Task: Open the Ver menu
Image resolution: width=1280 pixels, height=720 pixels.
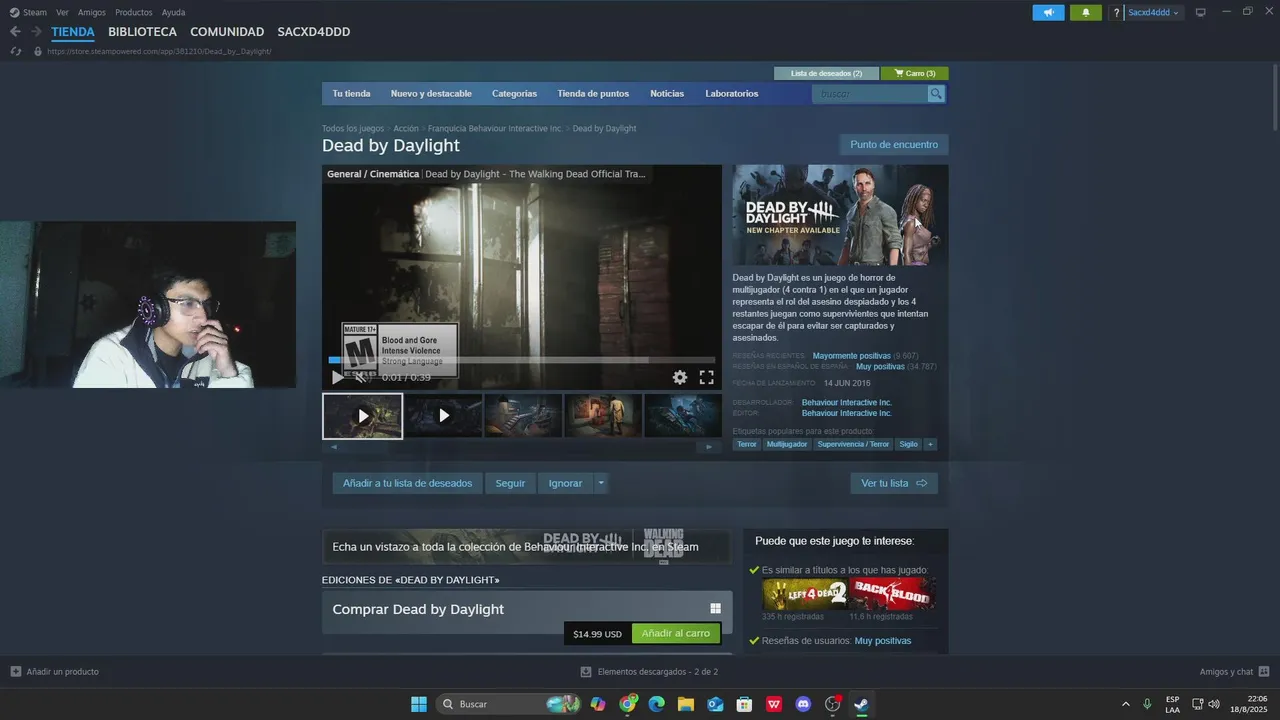Action: point(62,12)
